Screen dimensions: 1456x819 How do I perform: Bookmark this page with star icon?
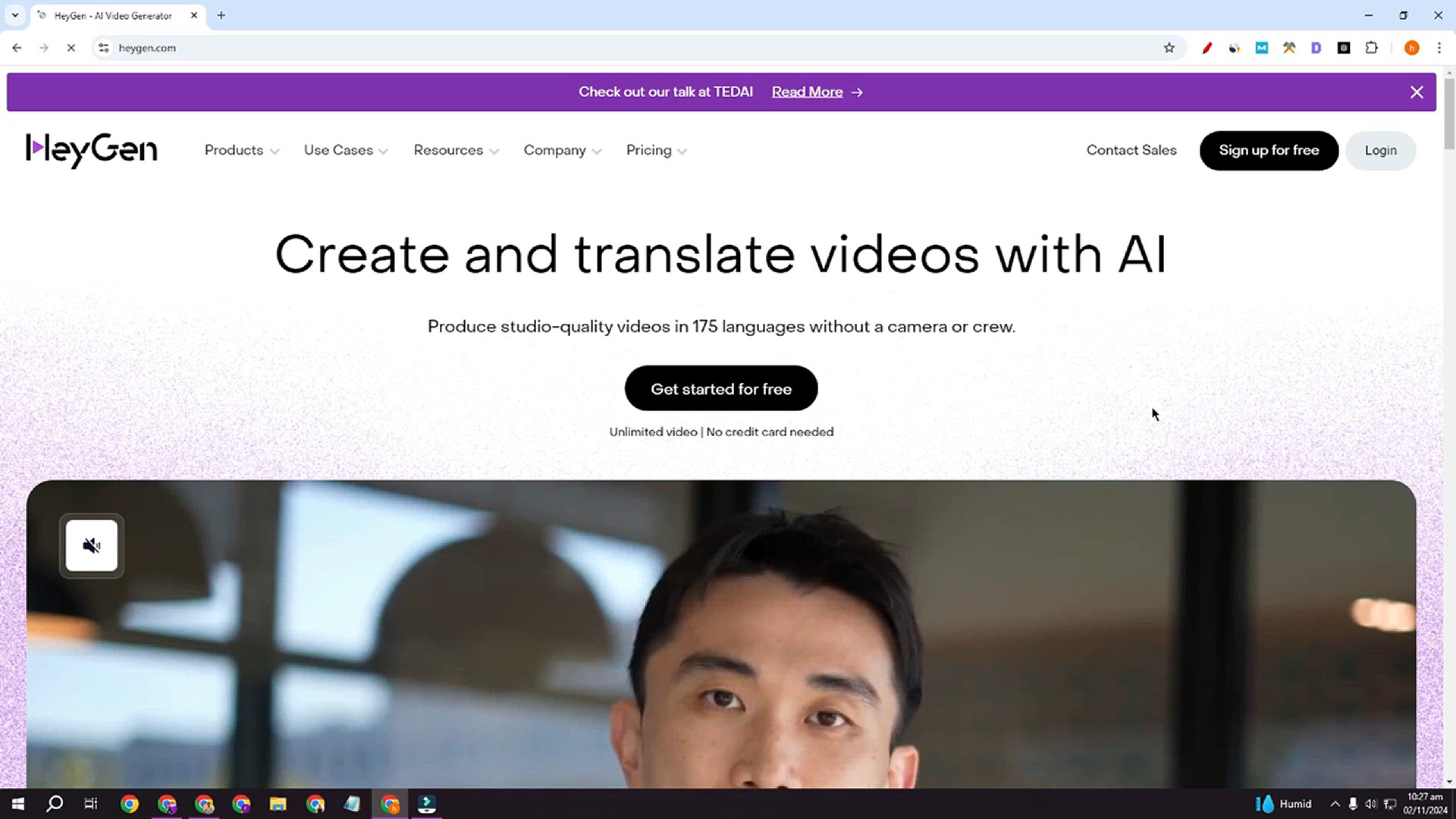coord(1169,48)
